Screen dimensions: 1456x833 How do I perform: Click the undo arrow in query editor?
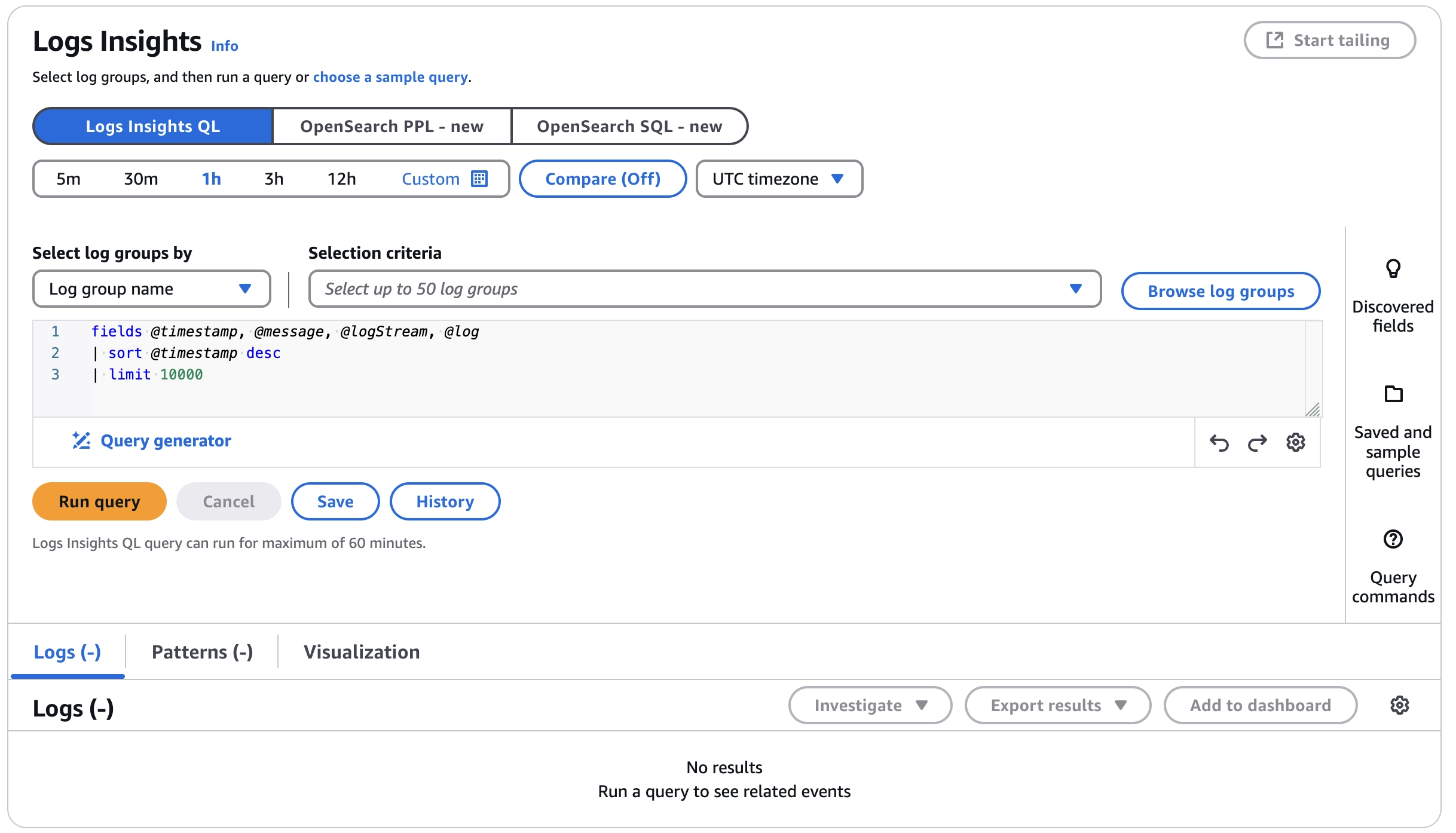tap(1219, 443)
